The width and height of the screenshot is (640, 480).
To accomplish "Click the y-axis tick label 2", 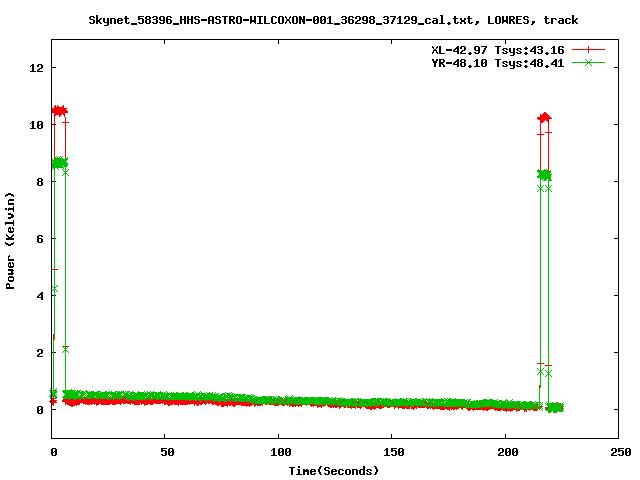I will pos(40,353).
